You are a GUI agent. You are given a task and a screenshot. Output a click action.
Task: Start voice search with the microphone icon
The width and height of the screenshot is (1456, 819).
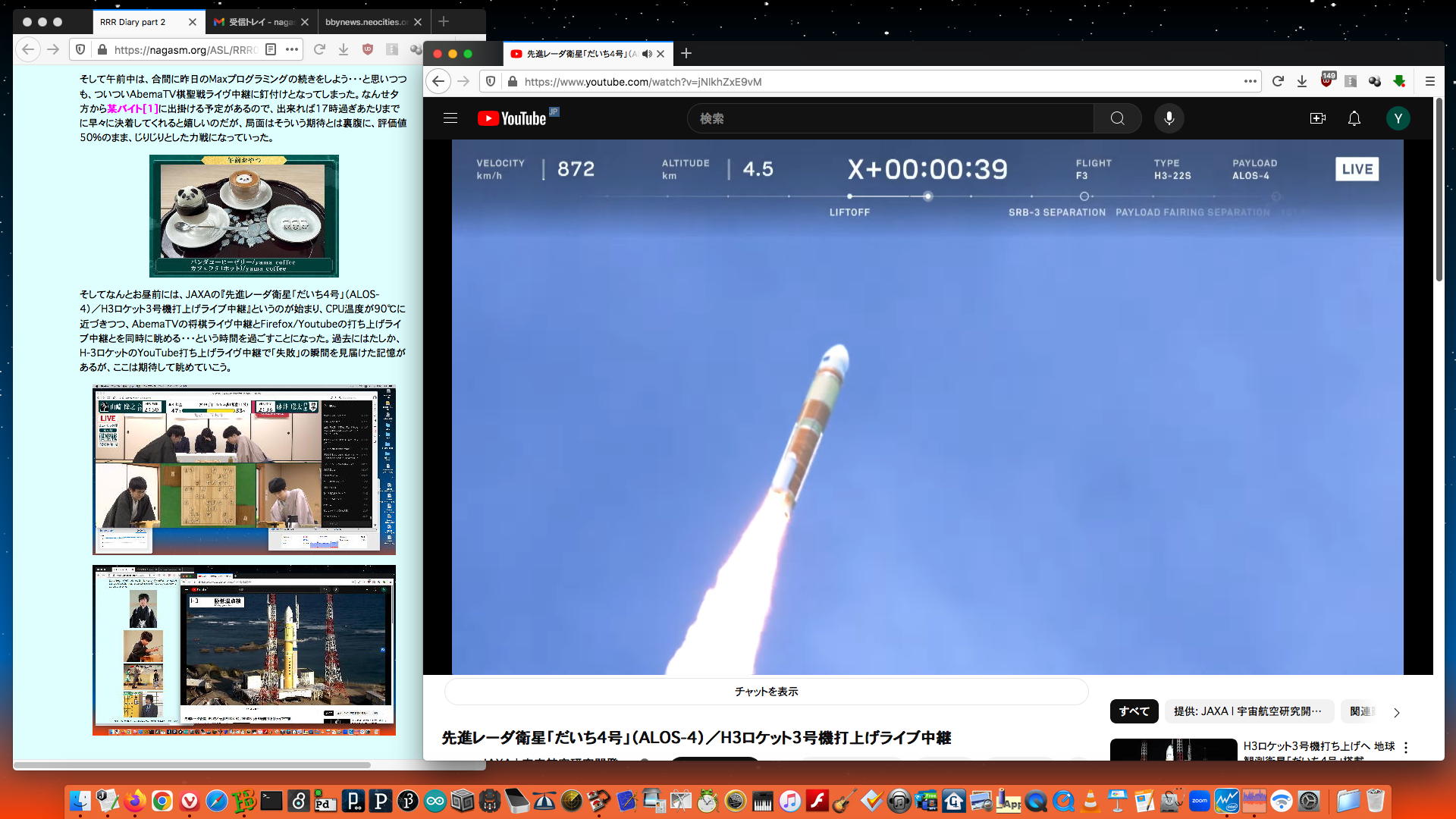click(1169, 118)
